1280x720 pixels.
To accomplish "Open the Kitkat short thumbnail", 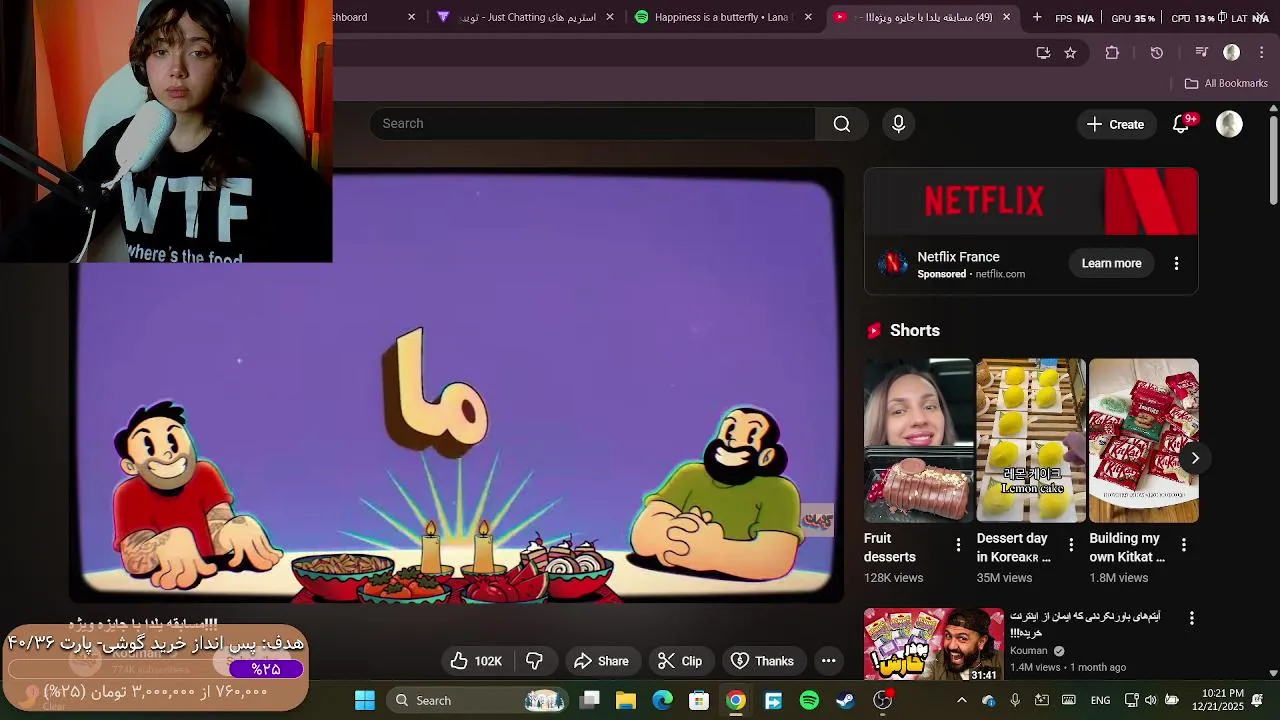I will pos(1144,440).
